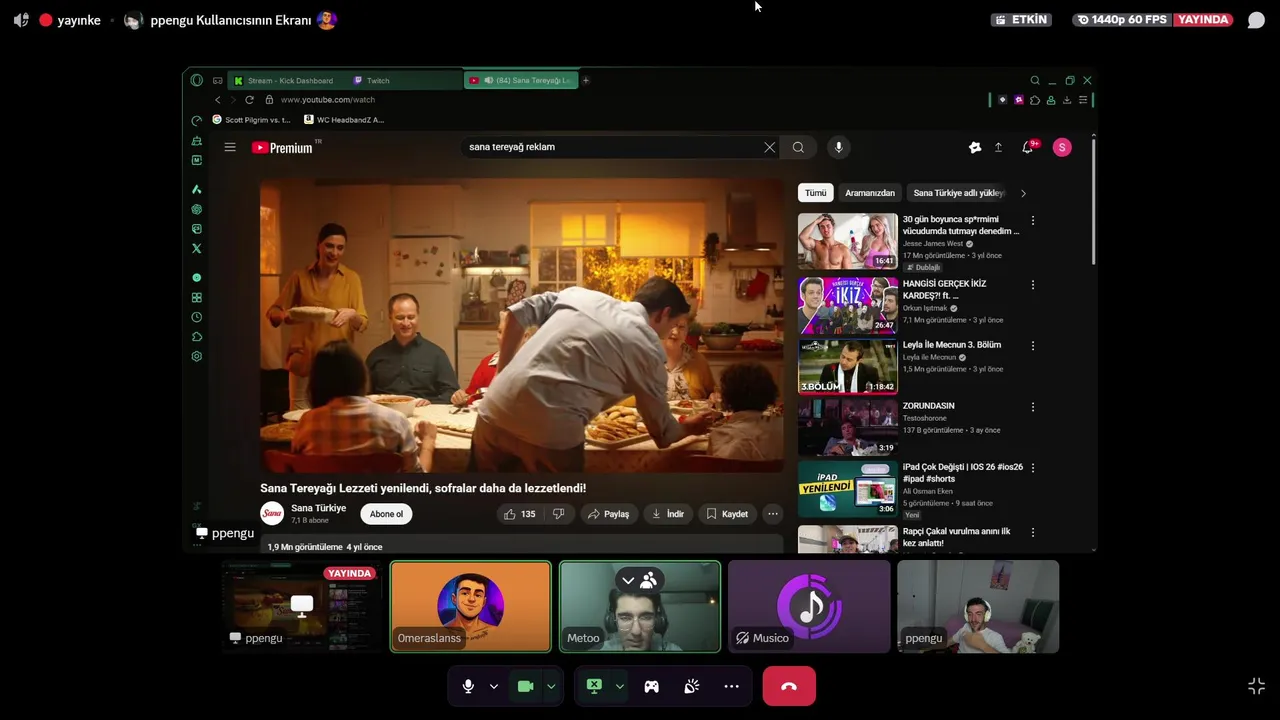Dislike the Sana Tereyağı video

pos(559,514)
